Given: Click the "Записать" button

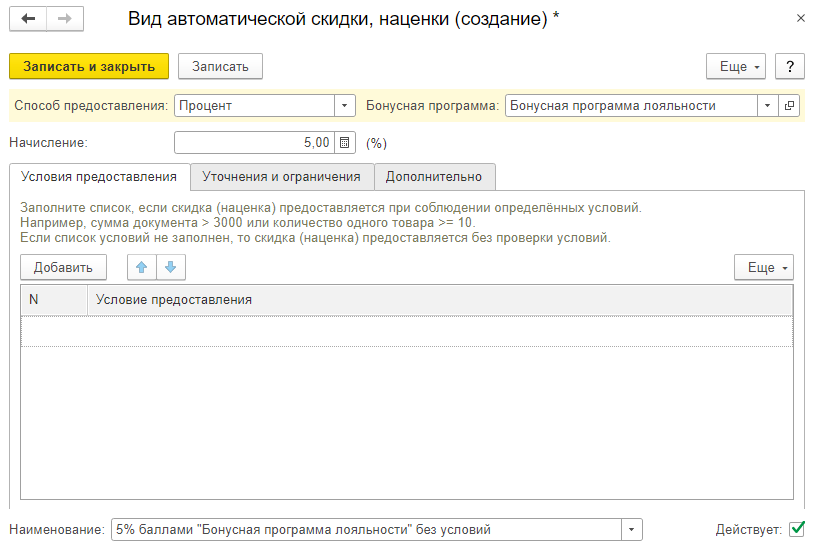Looking at the screenshot, I should (220, 67).
